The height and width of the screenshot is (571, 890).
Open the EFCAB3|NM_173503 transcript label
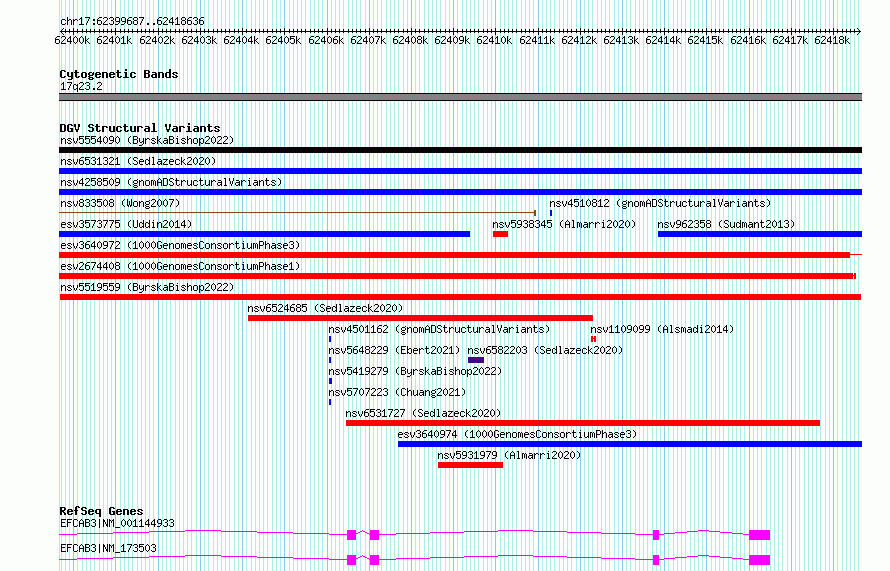pos(108,548)
